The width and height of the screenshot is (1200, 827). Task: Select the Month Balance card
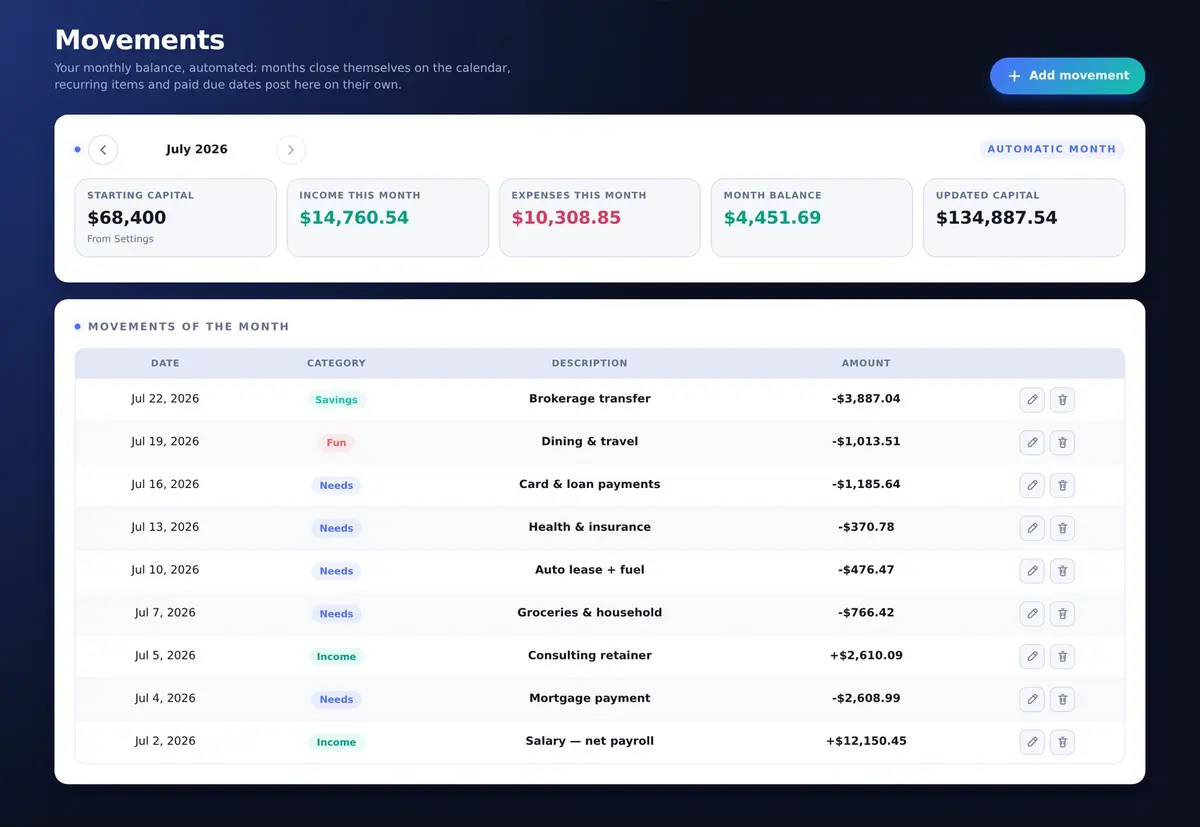pos(812,218)
